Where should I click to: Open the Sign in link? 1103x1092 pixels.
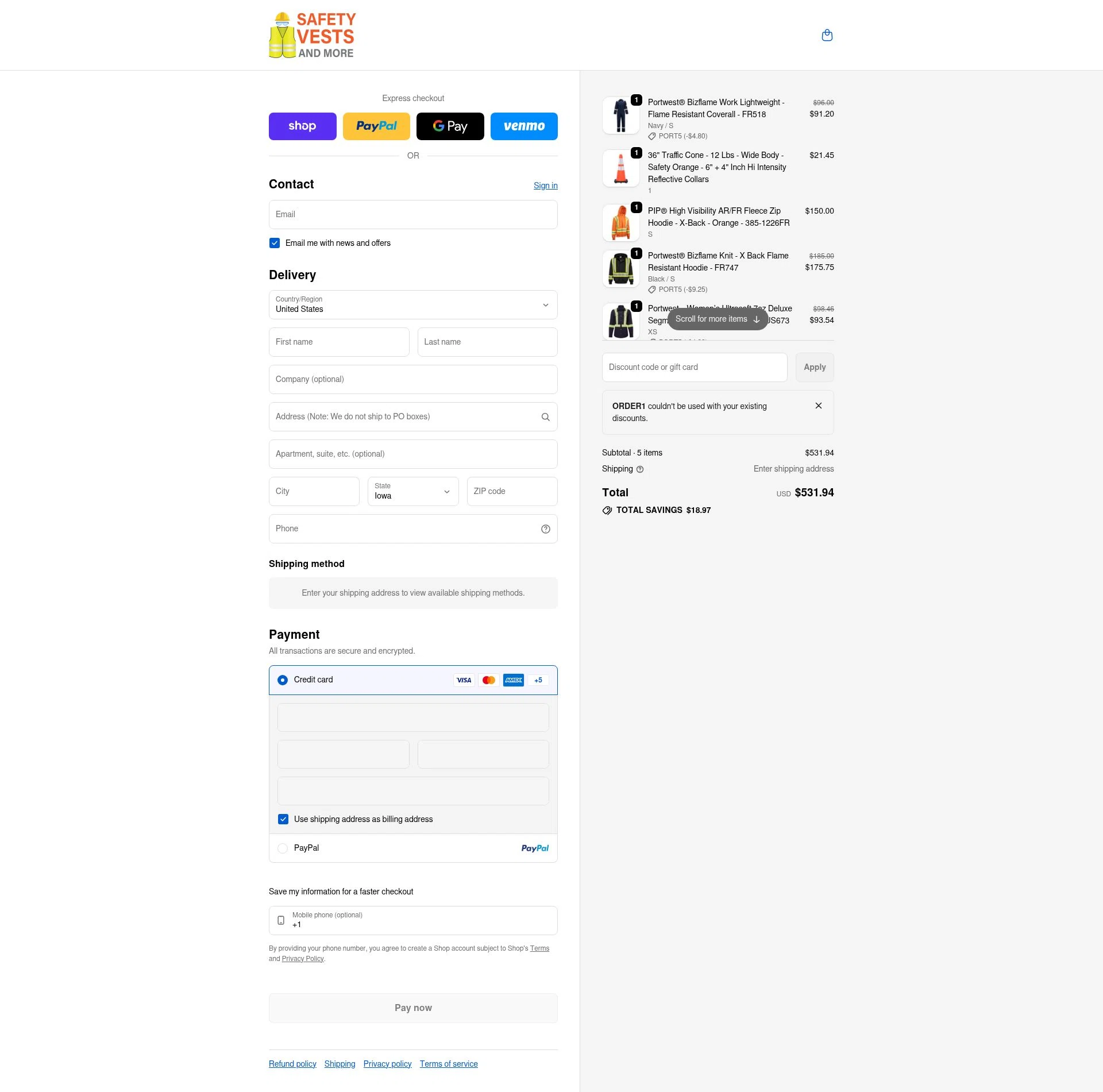pos(545,186)
